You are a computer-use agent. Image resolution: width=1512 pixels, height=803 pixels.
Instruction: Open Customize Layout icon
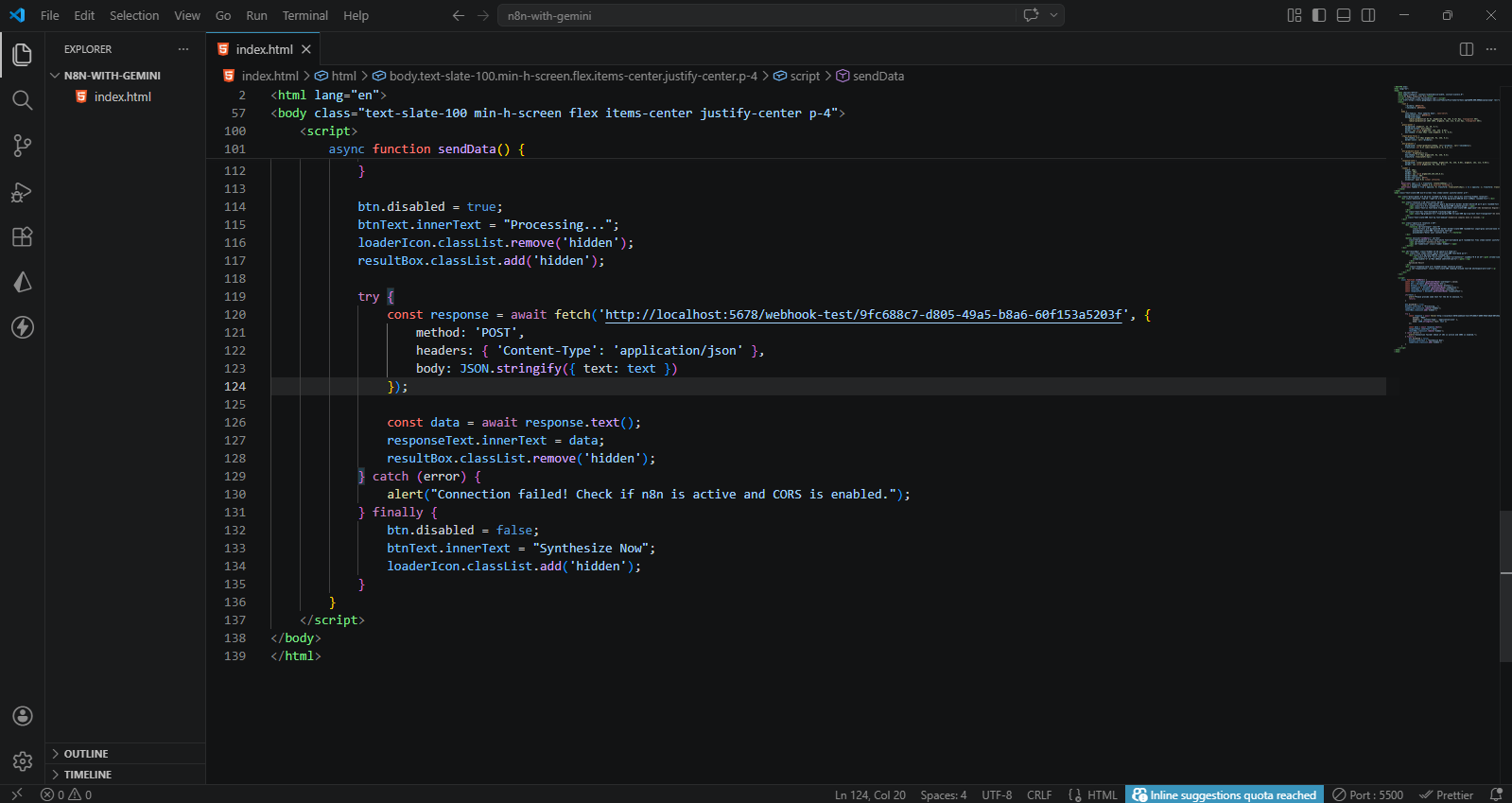coord(1295,15)
